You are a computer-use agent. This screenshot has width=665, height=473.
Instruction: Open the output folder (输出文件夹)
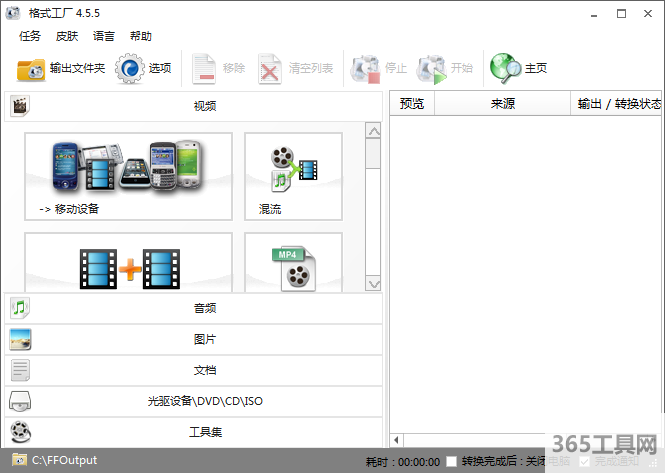coord(60,68)
